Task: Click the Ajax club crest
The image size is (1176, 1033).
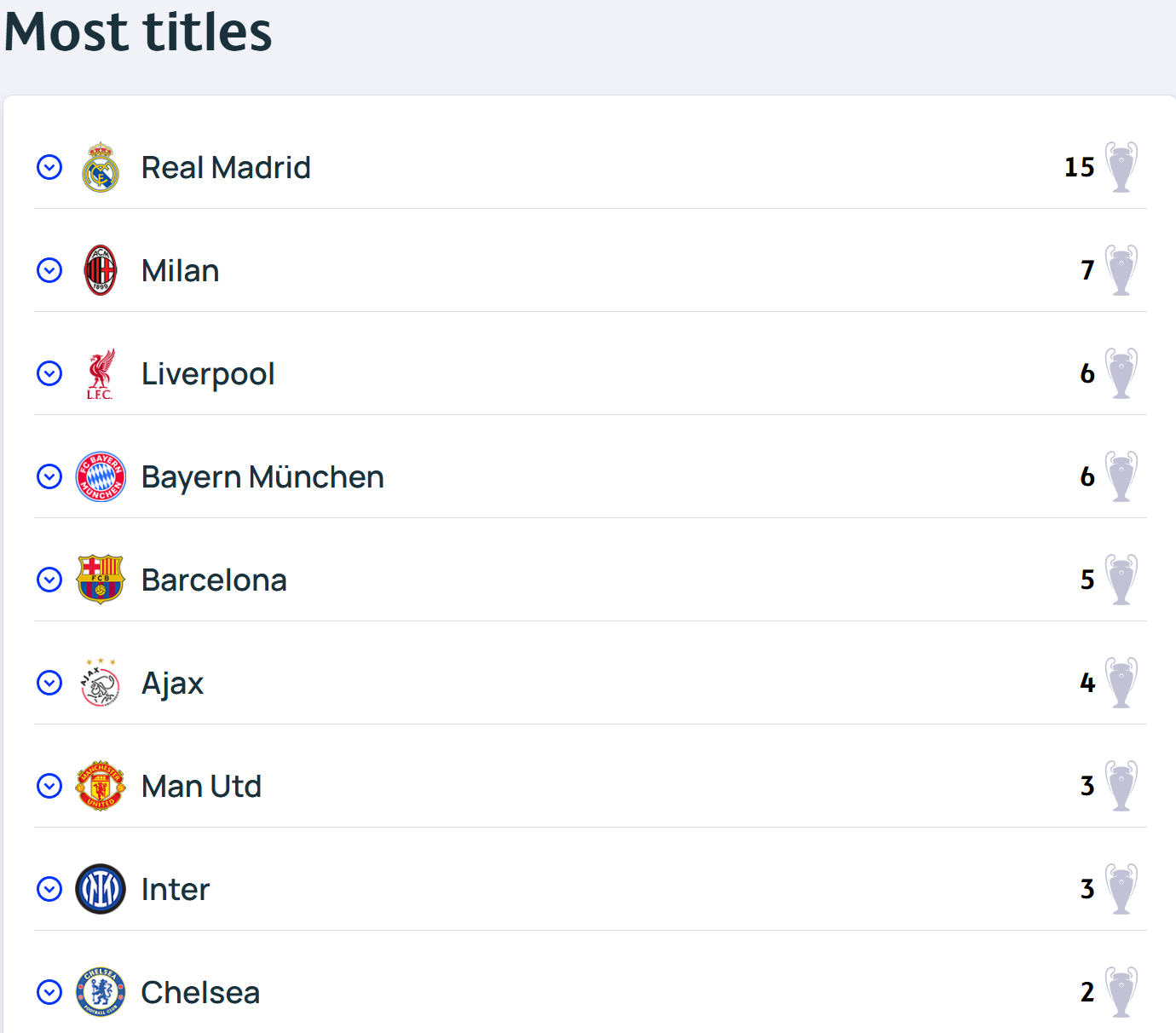Action: click(101, 683)
